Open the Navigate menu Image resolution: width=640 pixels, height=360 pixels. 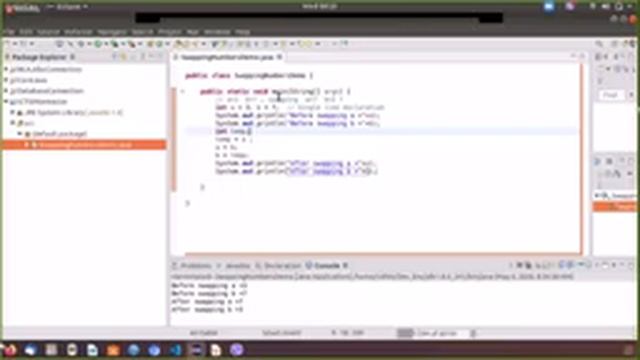(x=112, y=32)
